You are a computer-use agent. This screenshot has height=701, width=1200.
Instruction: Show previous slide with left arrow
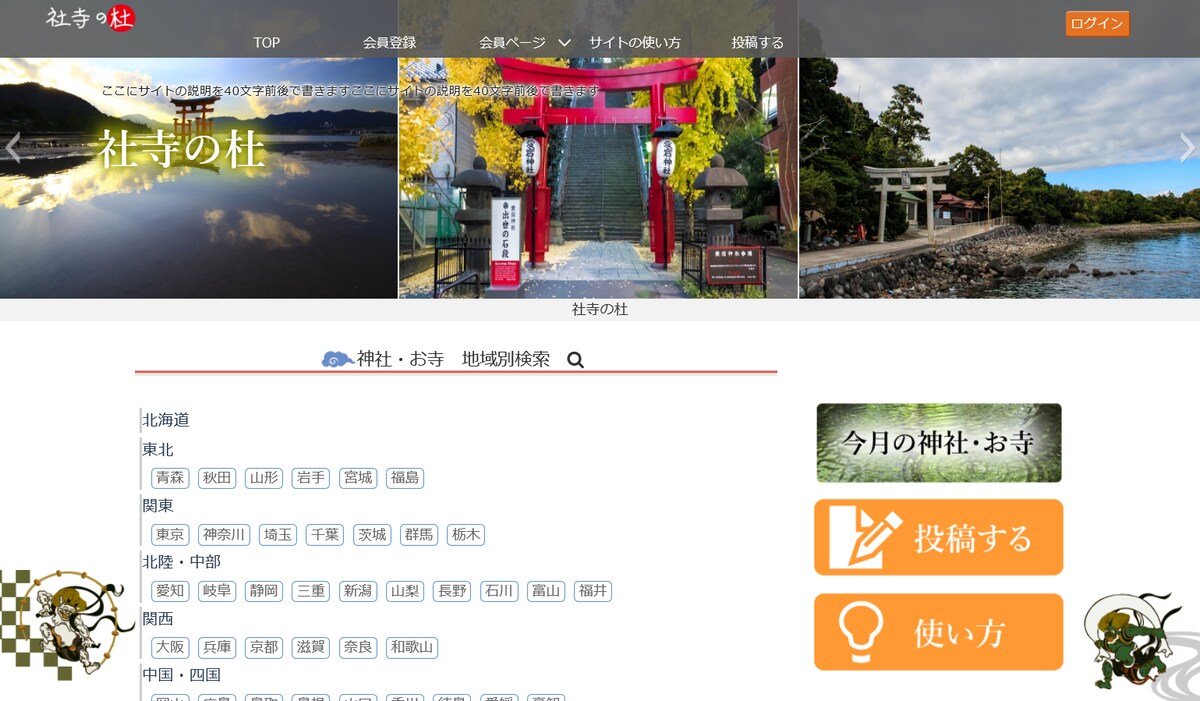pos(12,148)
